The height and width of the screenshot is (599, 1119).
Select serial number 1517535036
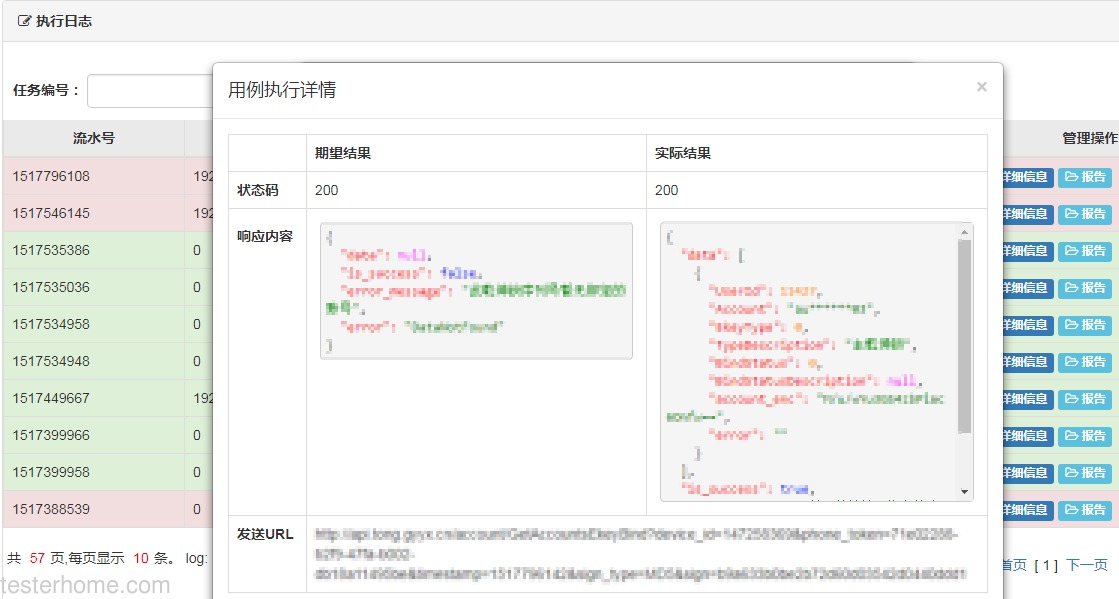pos(51,288)
